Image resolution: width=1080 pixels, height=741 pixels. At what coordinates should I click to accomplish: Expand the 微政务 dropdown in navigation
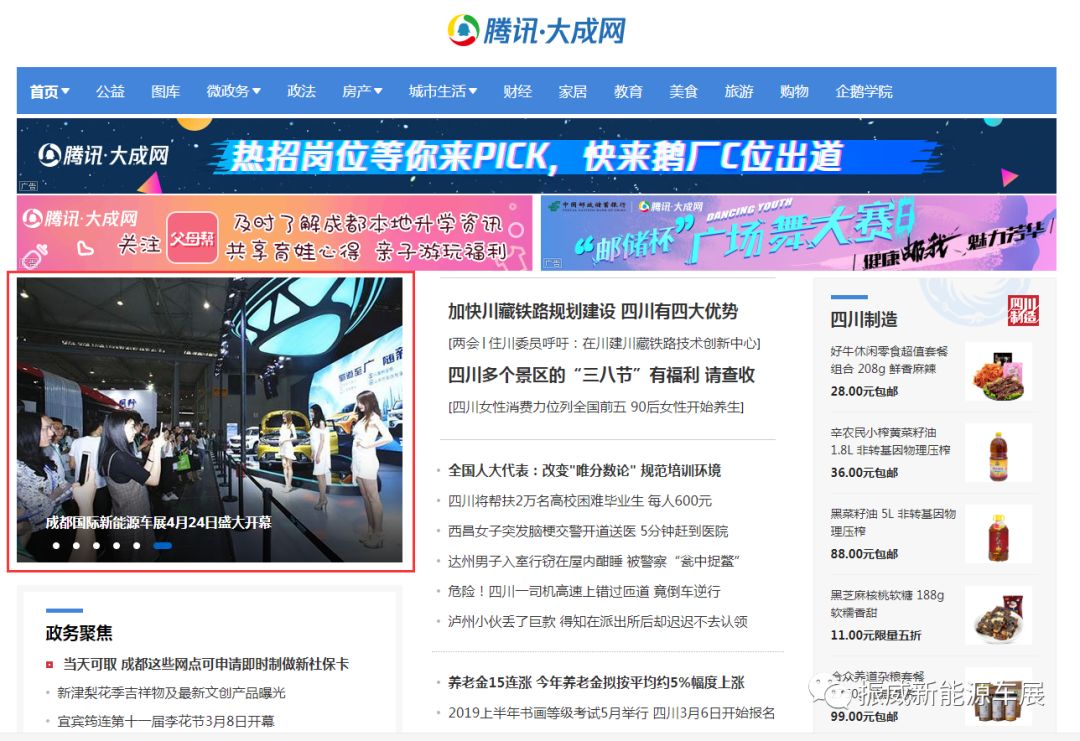(x=233, y=91)
